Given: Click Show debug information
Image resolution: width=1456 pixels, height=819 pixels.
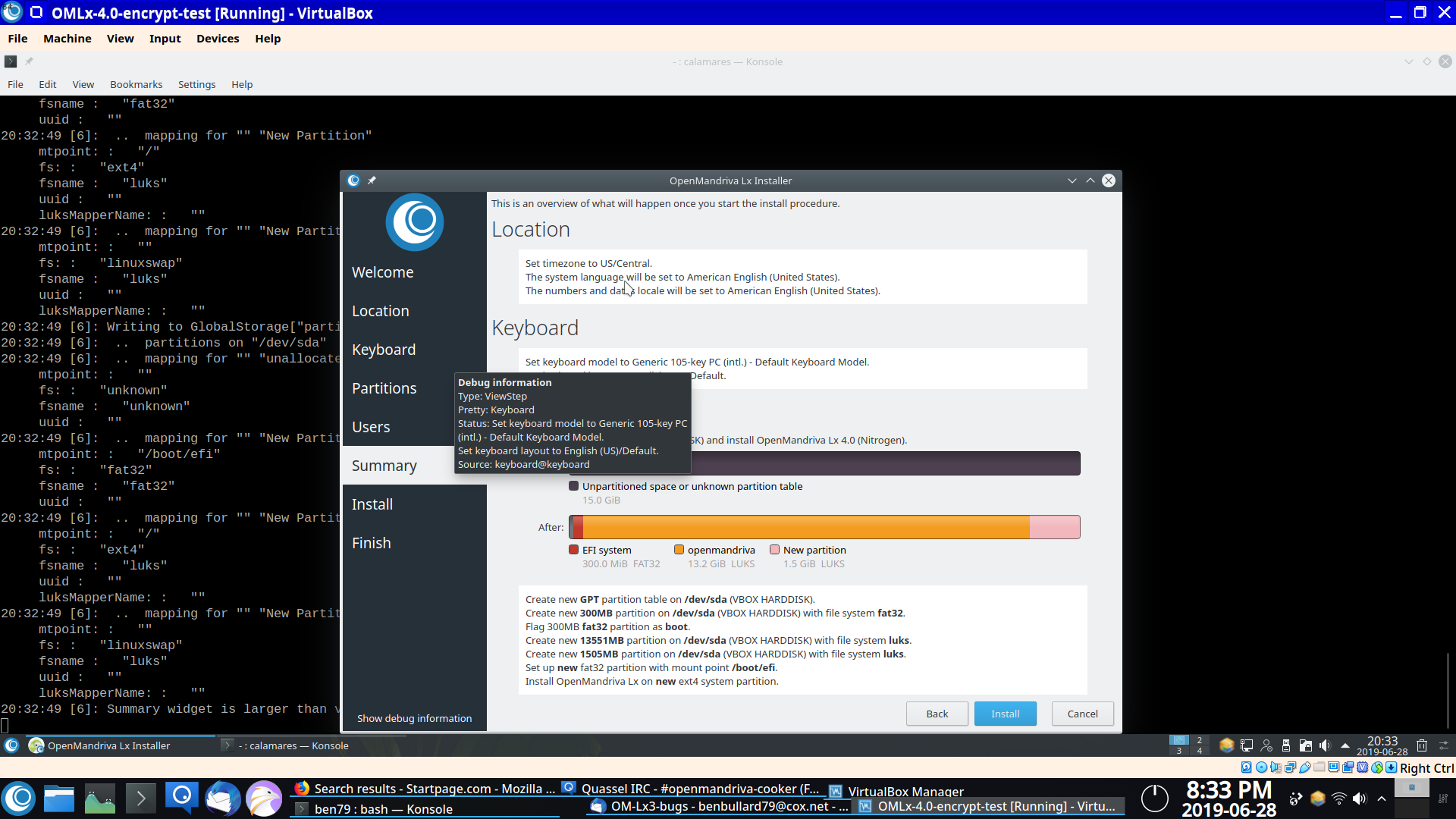Looking at the screenshot, I should pyautogui.click(x=414, y=718).
